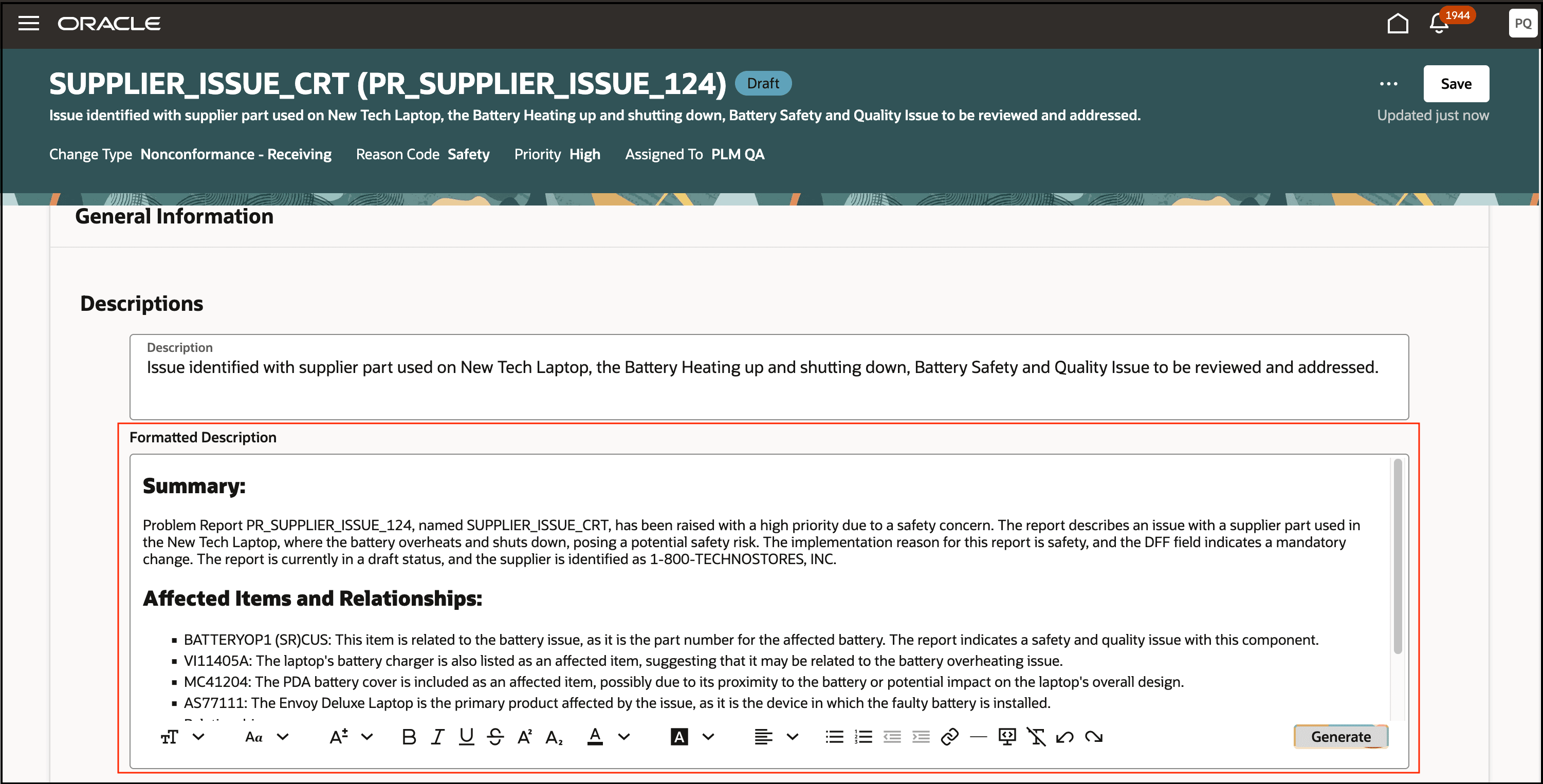The width and height of the screenshot is (1543, 784).
Task: Clear formatting with the remove-format icon
Action: (x=1036, y=737)
